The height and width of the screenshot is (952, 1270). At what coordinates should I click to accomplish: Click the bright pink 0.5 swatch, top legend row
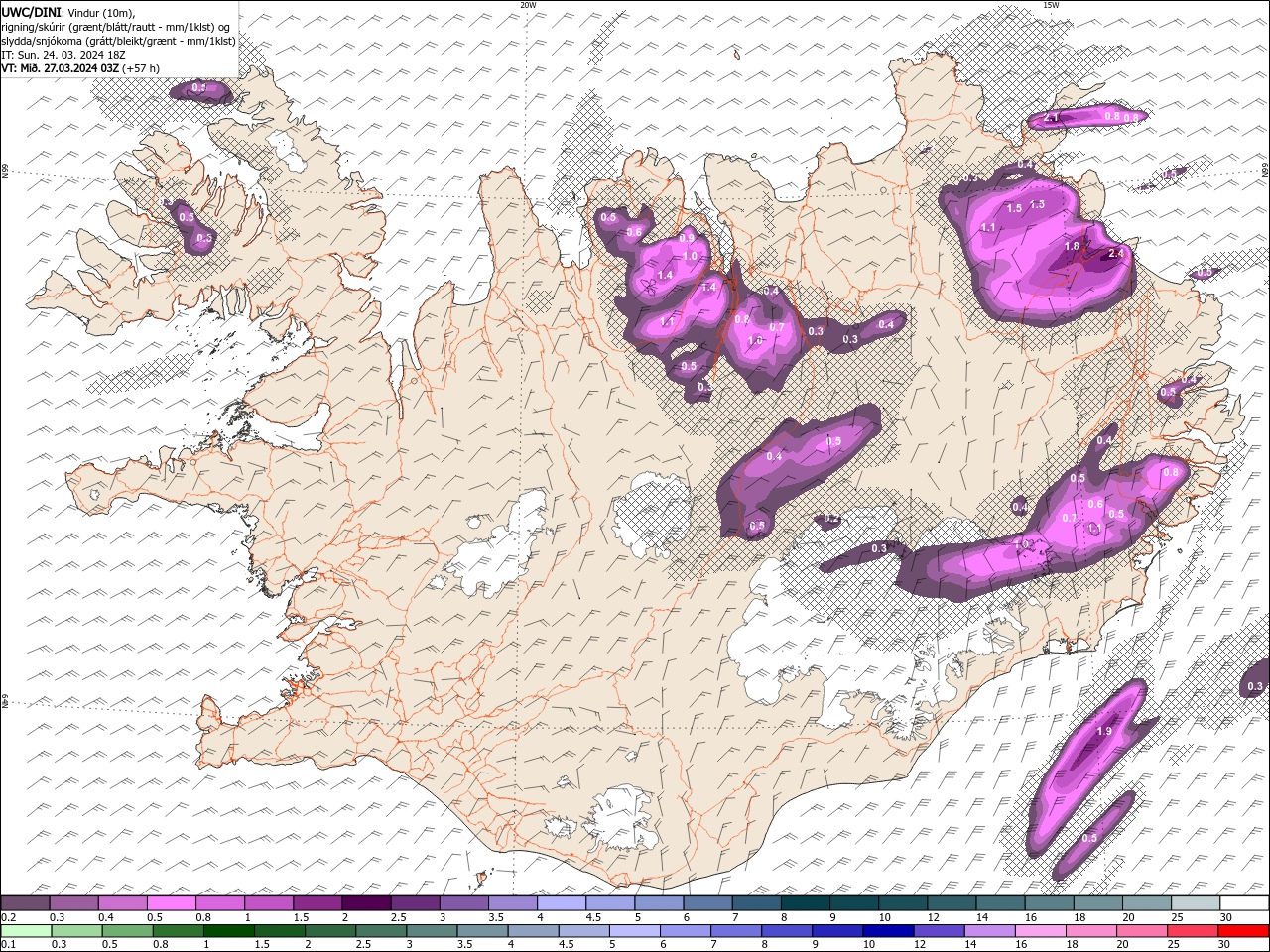[171, 903]
